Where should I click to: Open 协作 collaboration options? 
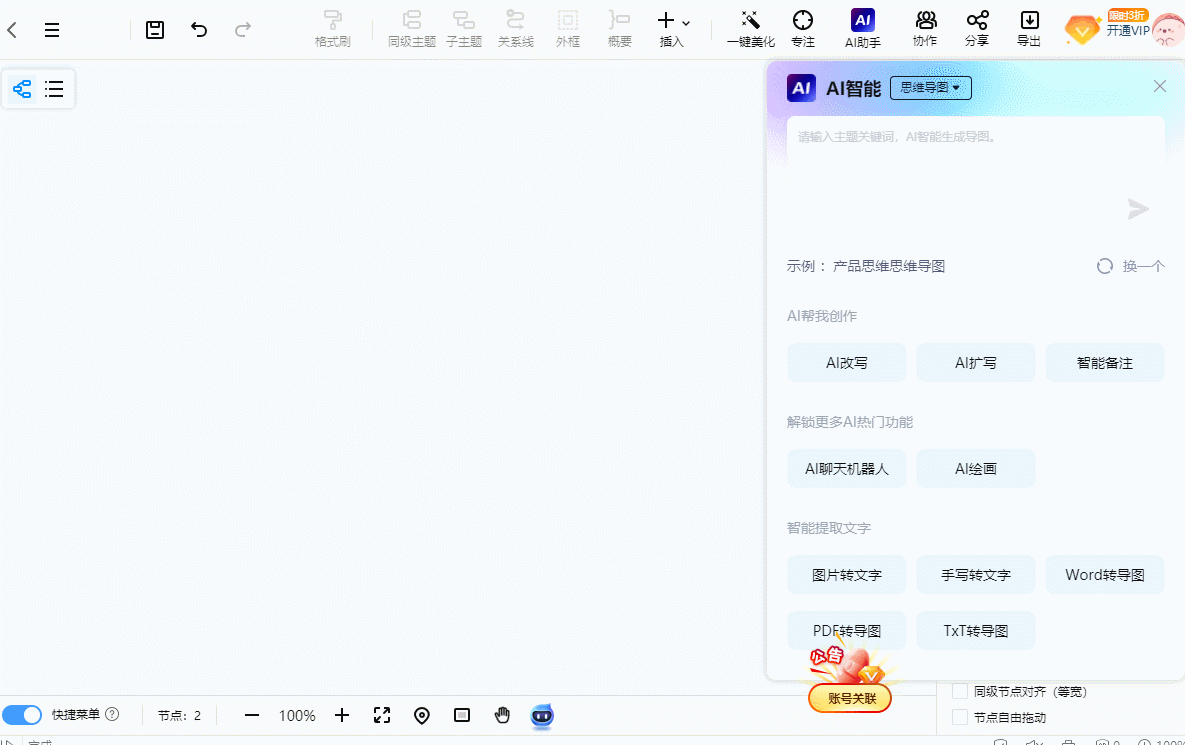[925, 29]
